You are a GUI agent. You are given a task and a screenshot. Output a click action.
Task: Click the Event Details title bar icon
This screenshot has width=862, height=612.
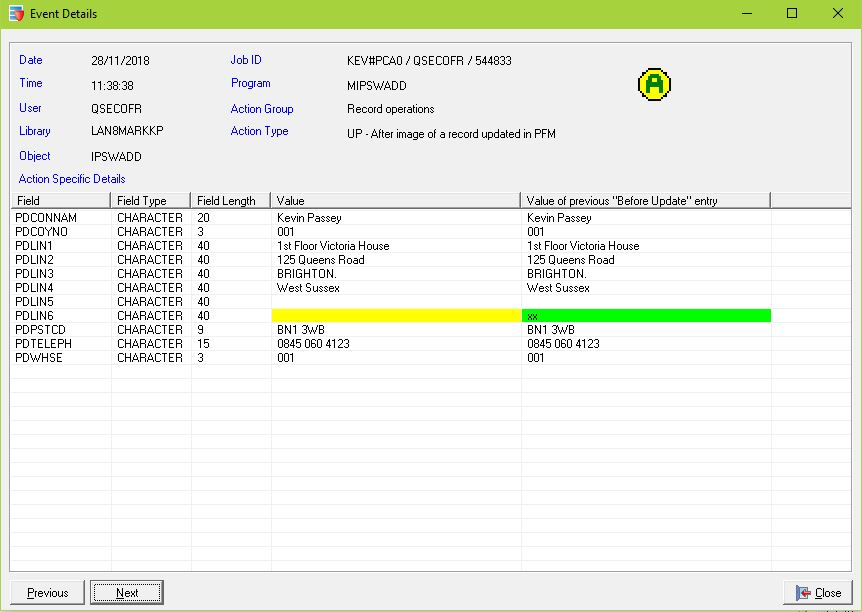tap(16, 14)
